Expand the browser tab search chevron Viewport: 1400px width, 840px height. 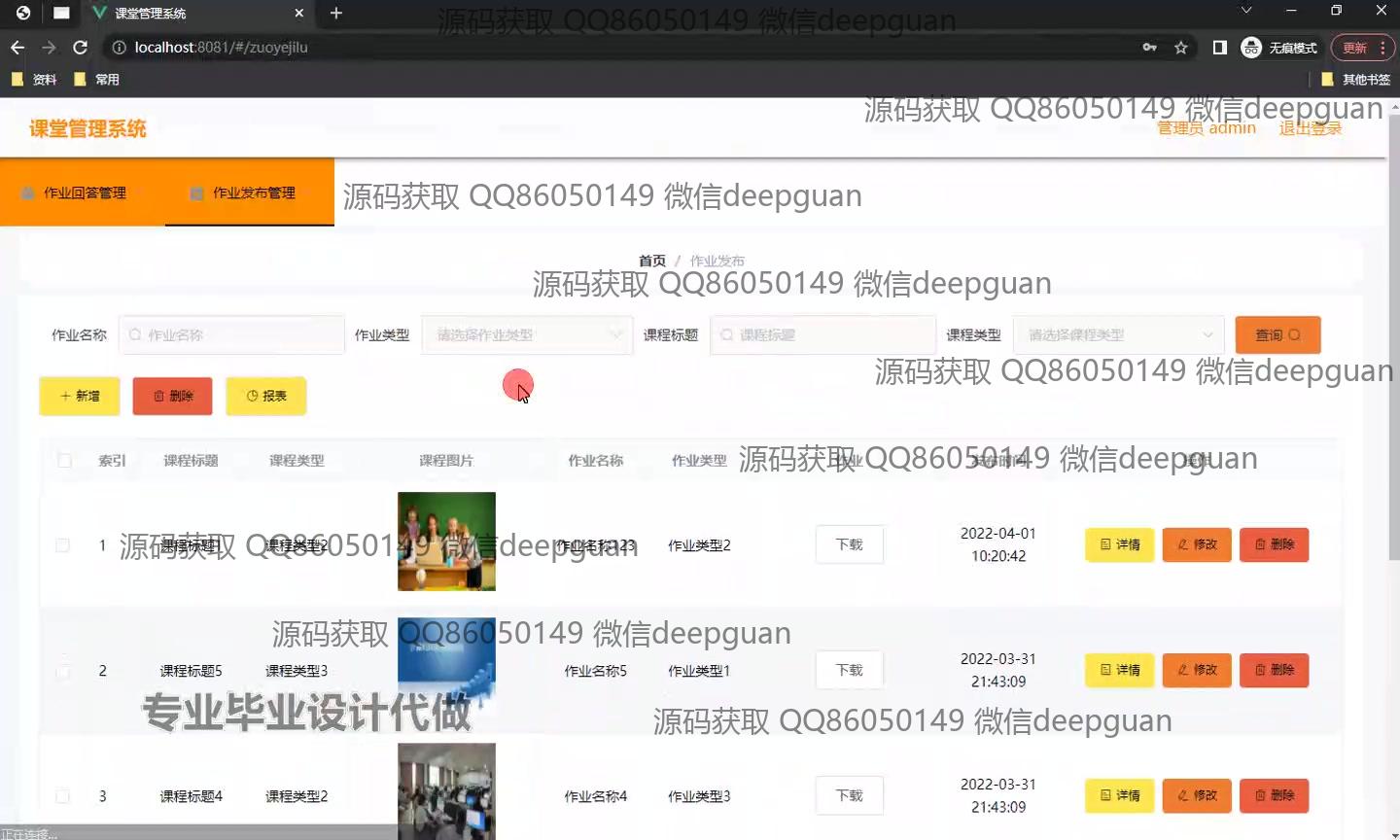pos(1246,12)
